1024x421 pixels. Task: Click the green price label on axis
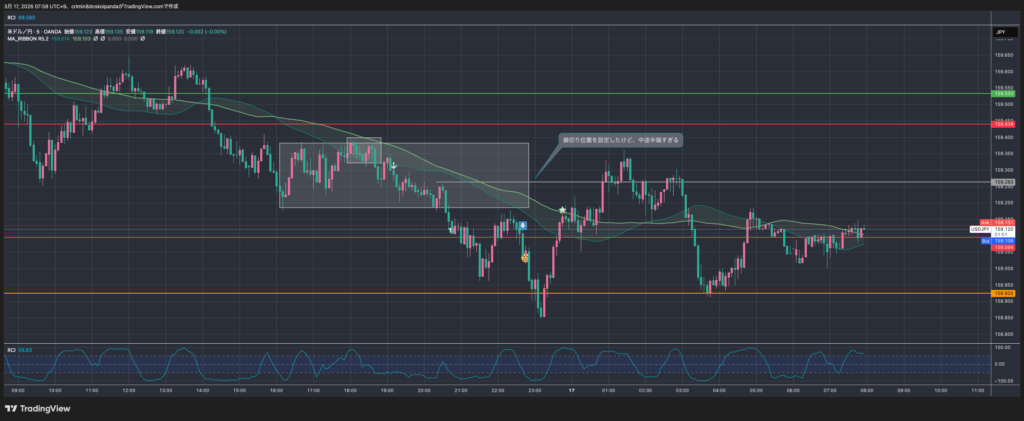(1003, 94)
